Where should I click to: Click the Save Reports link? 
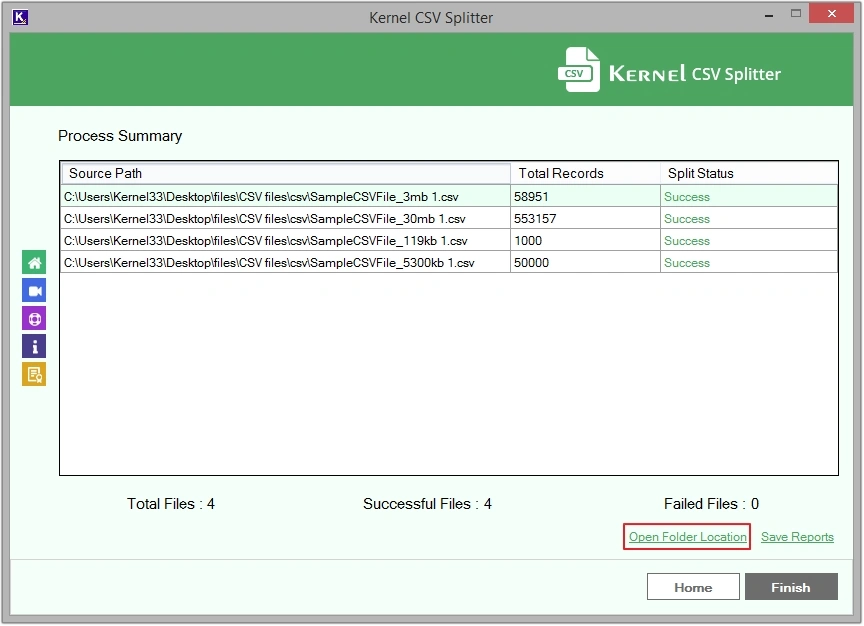[797, 537]
